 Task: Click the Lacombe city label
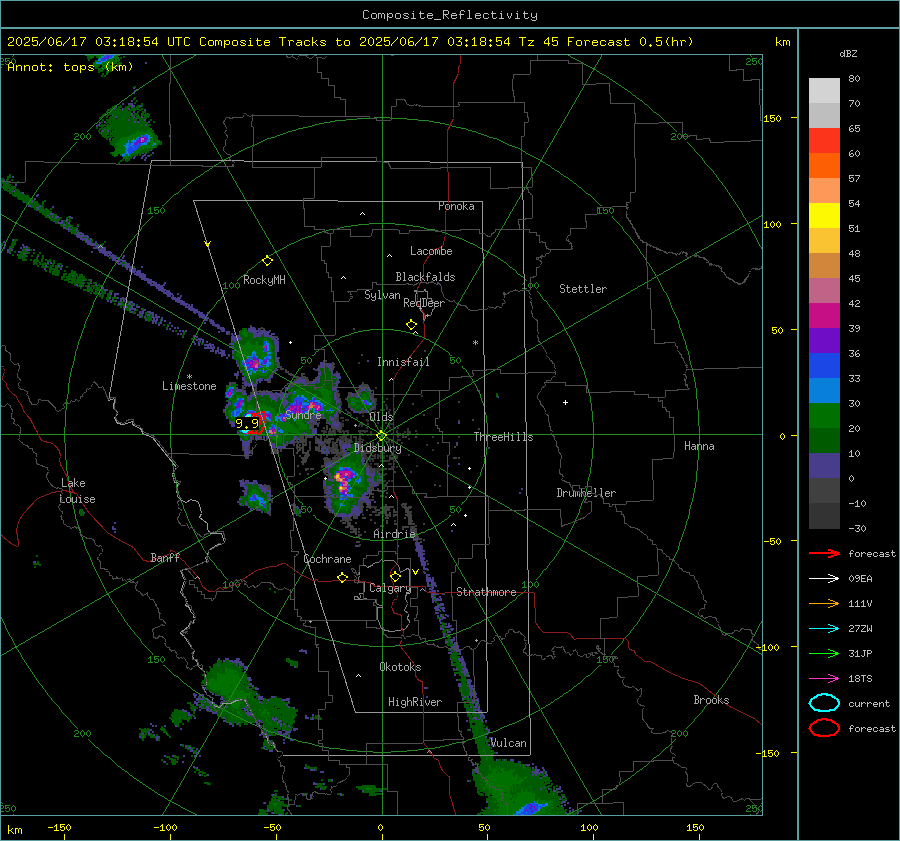[431, 251]
